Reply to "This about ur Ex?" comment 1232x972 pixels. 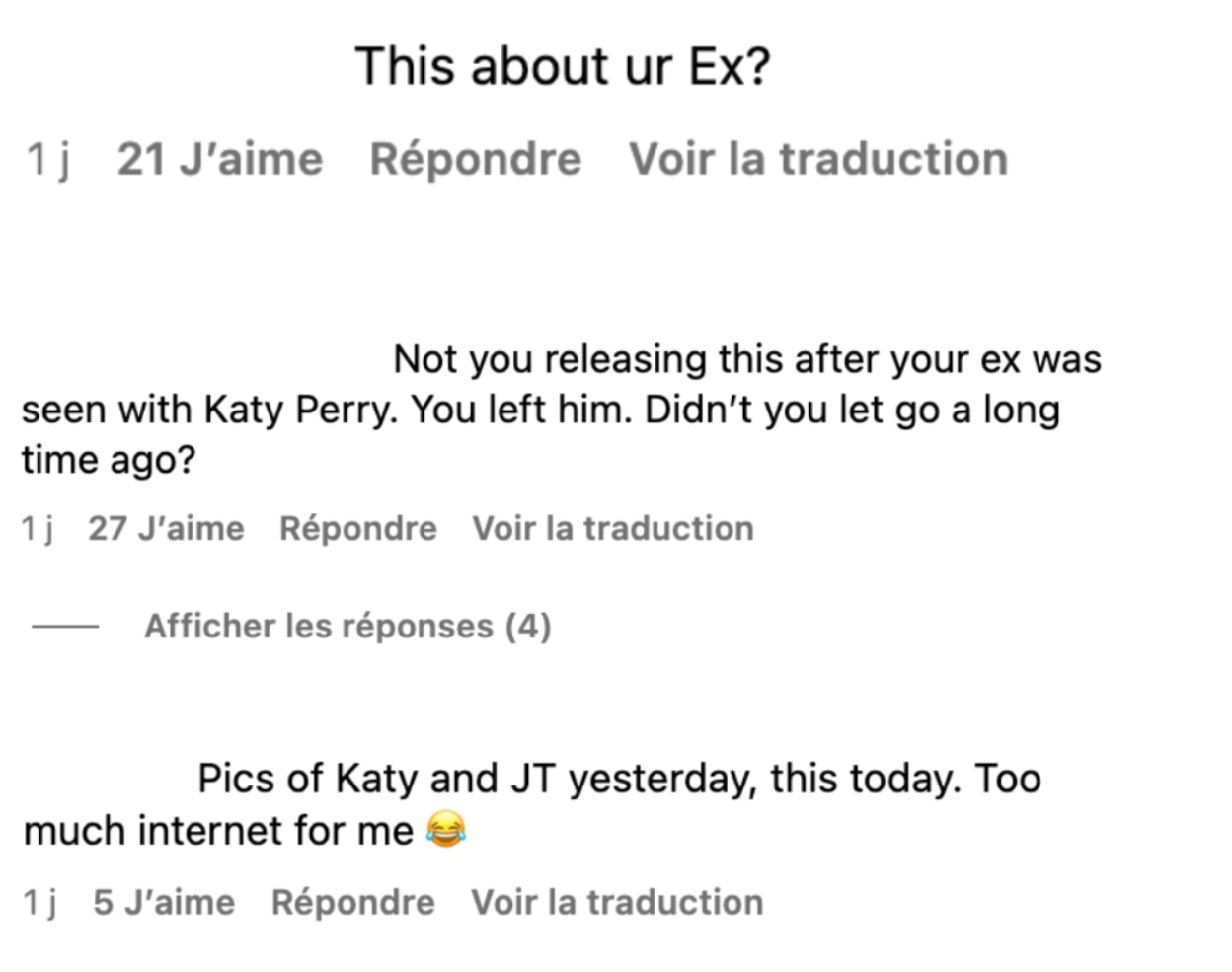click(477, 159)
